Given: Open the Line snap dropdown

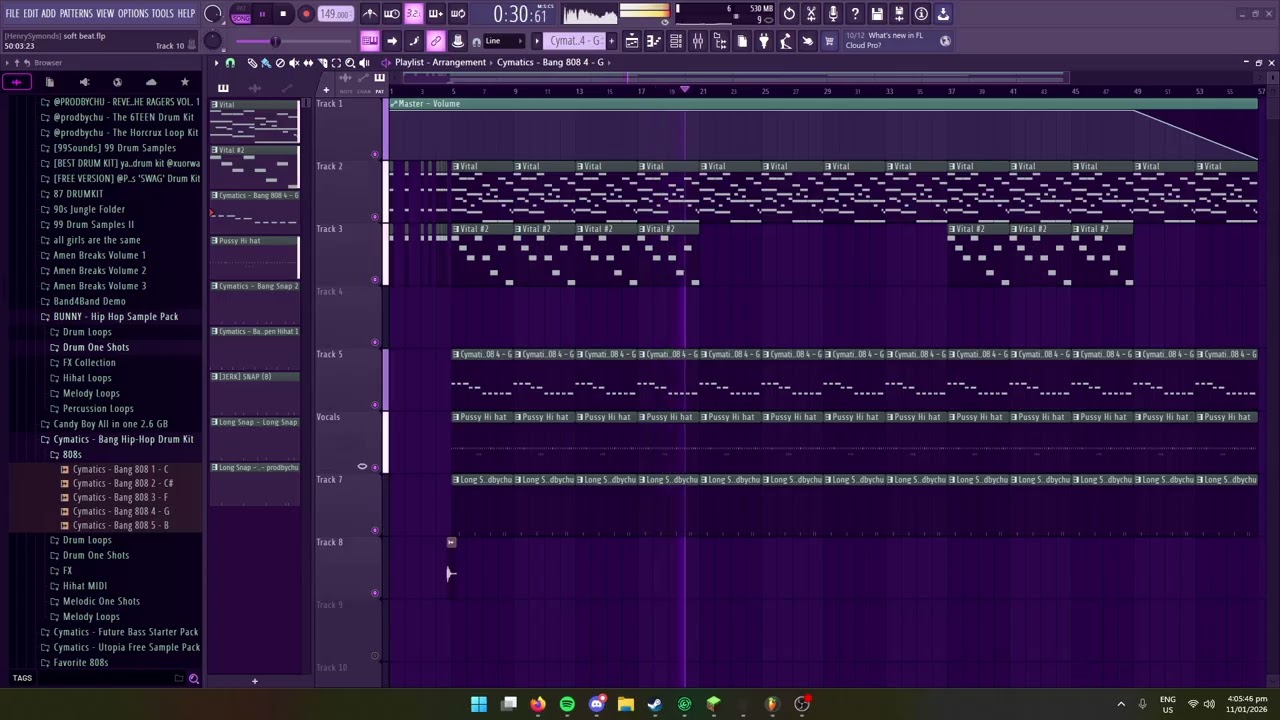Looking at the screenshot, I should click(x=506, y=41).
